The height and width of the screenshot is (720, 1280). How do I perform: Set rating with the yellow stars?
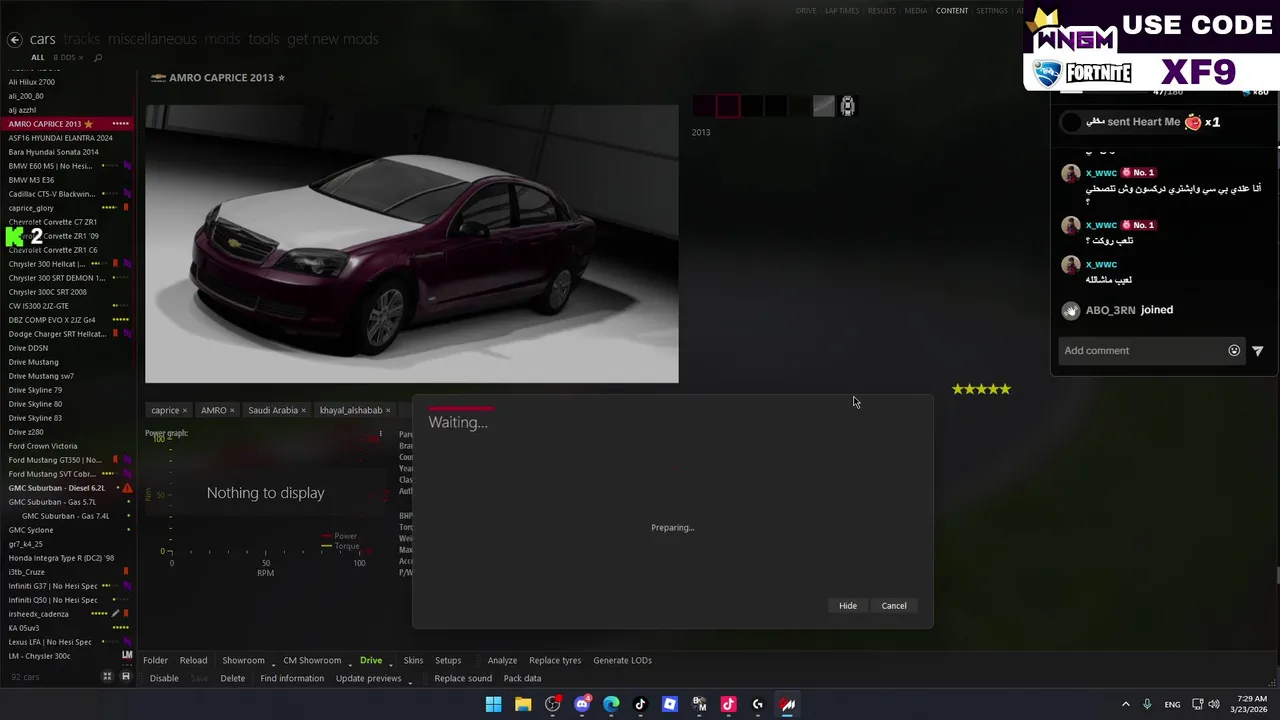(981, 389)
